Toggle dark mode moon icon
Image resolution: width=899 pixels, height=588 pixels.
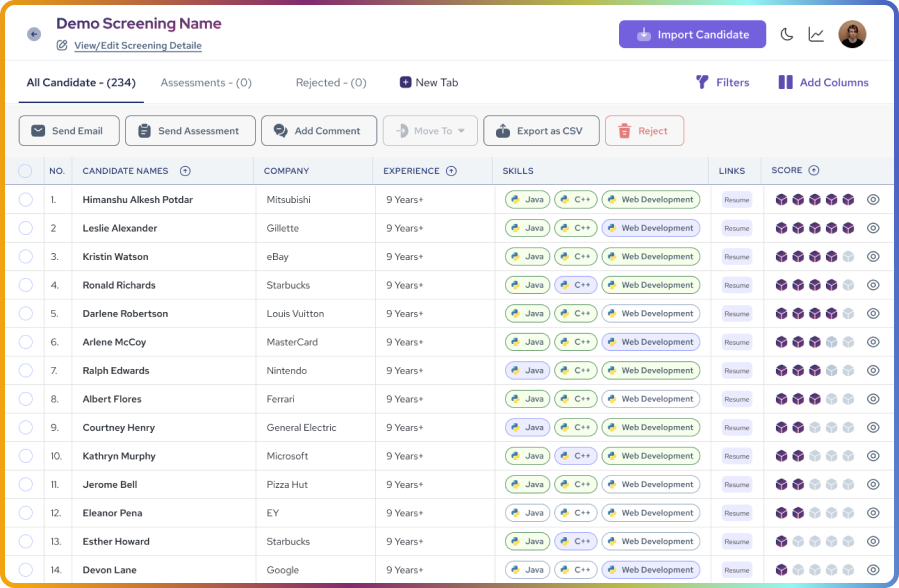[787, 34]
